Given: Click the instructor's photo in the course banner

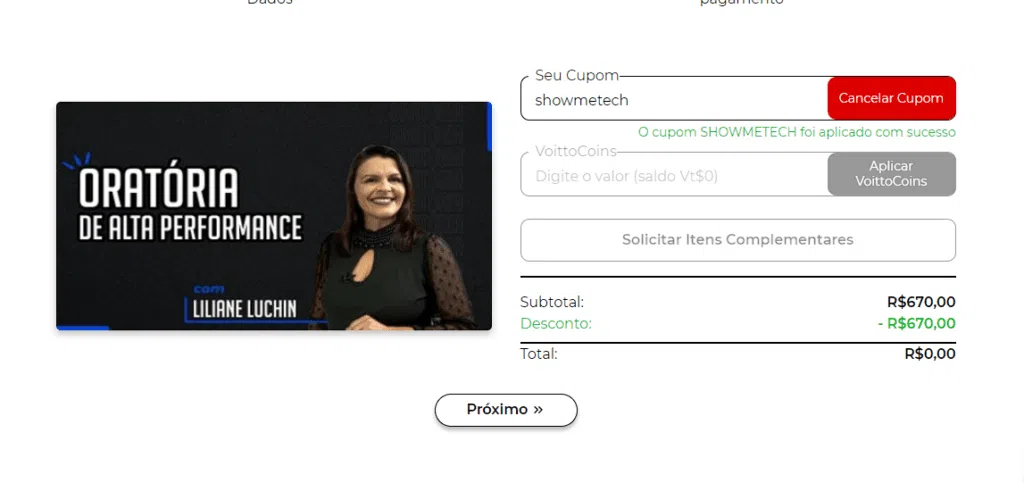Looking at the screenshot, I should coord(391,238).
